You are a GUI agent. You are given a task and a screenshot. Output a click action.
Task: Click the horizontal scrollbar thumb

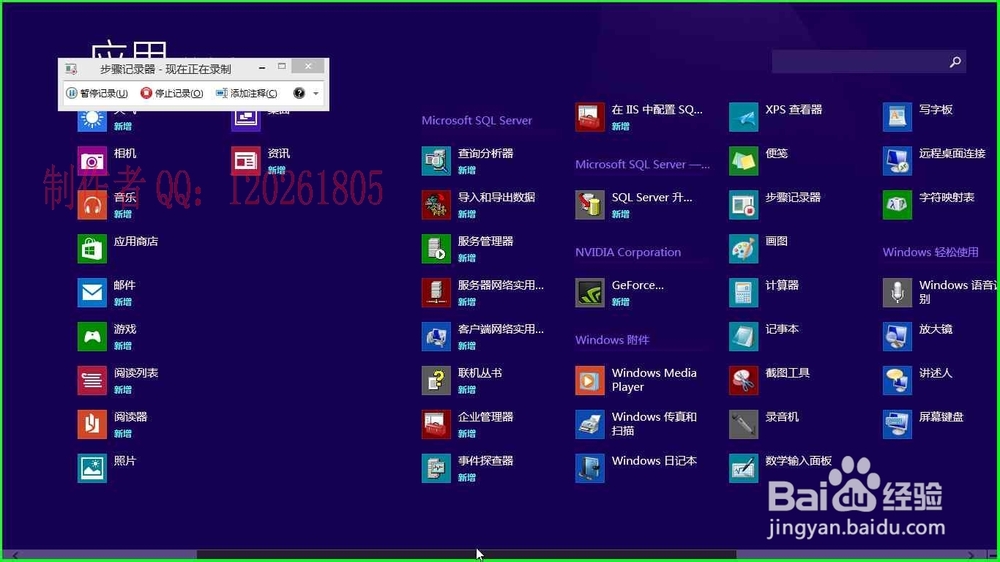pos(466,555)
